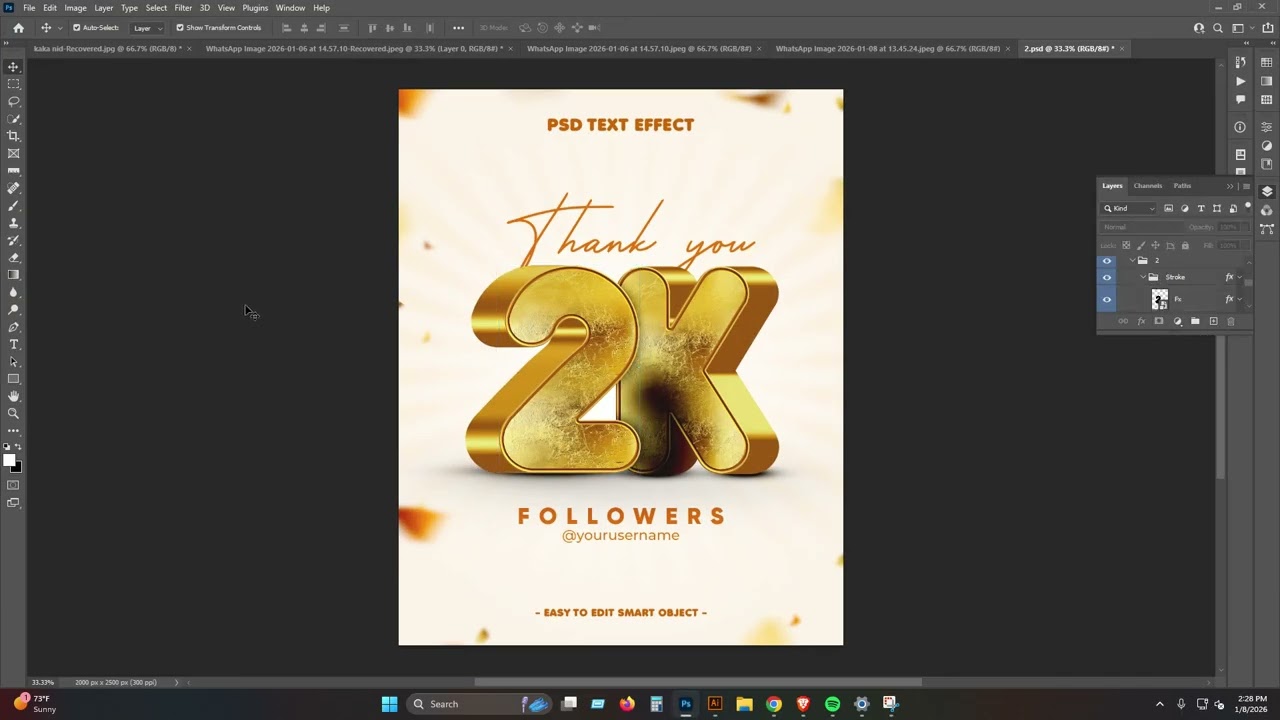The width and height of the screenshot is (1280, 720).
Task: Select the Crop tool
Action: tap(13, 136)
